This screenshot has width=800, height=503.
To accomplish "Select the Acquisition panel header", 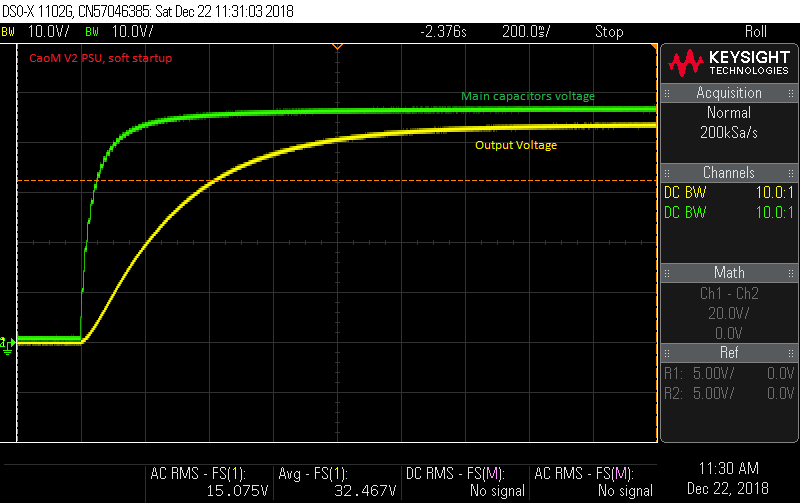I will pyautogui.click(x=729, y=93).
